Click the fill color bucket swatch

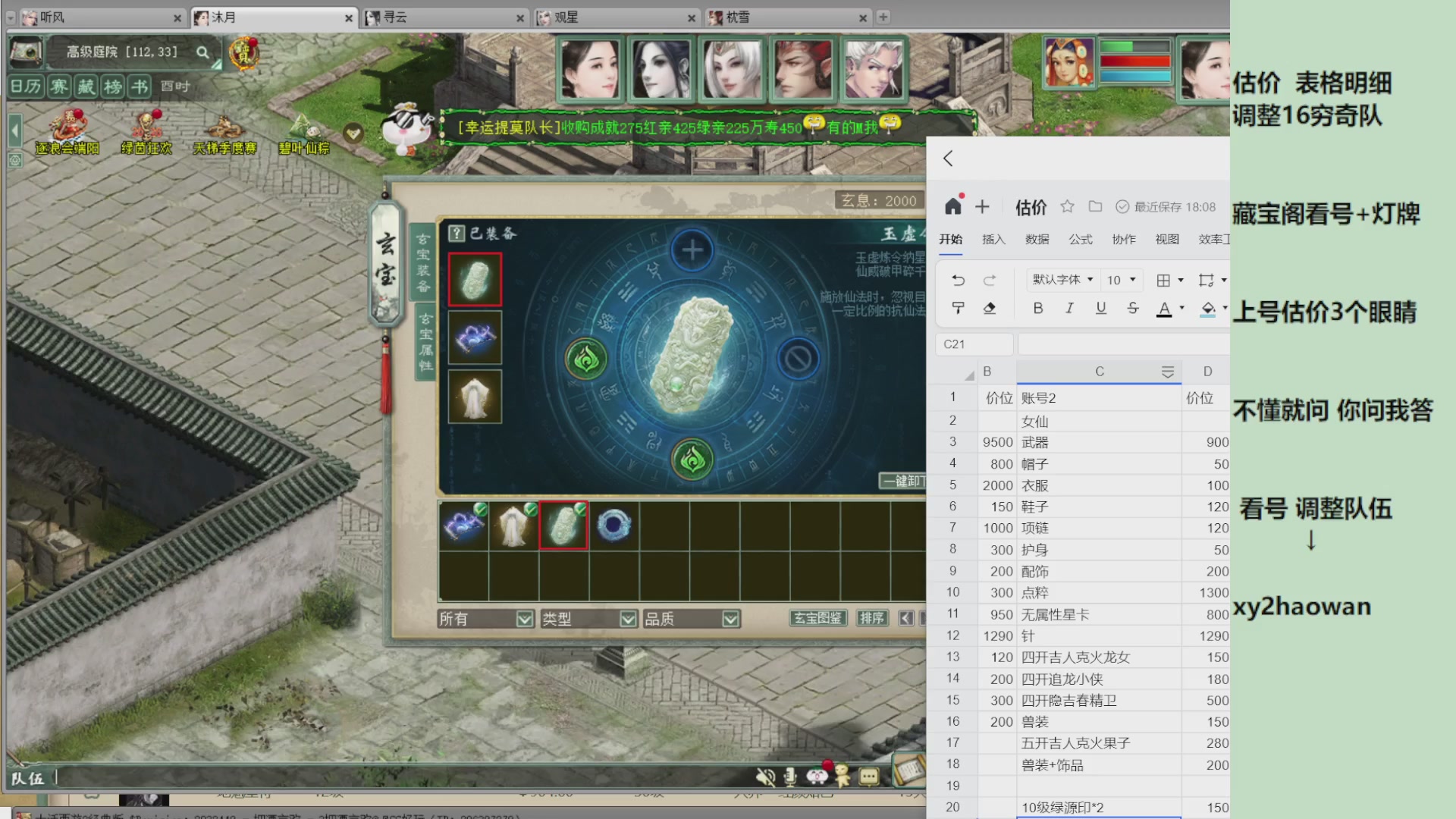[1208, 309]
